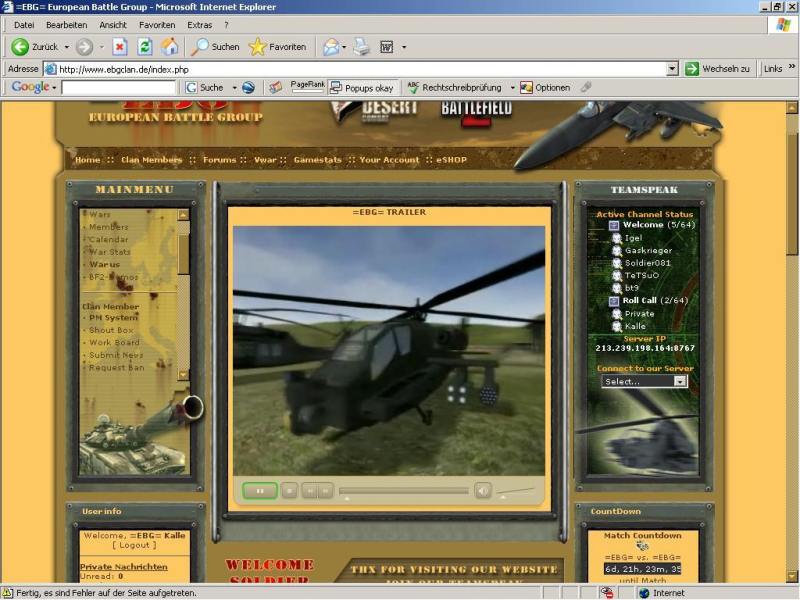Screen dimensions: 800x600
Task: Click the Google toolbar search field
Action: point(118,88)
